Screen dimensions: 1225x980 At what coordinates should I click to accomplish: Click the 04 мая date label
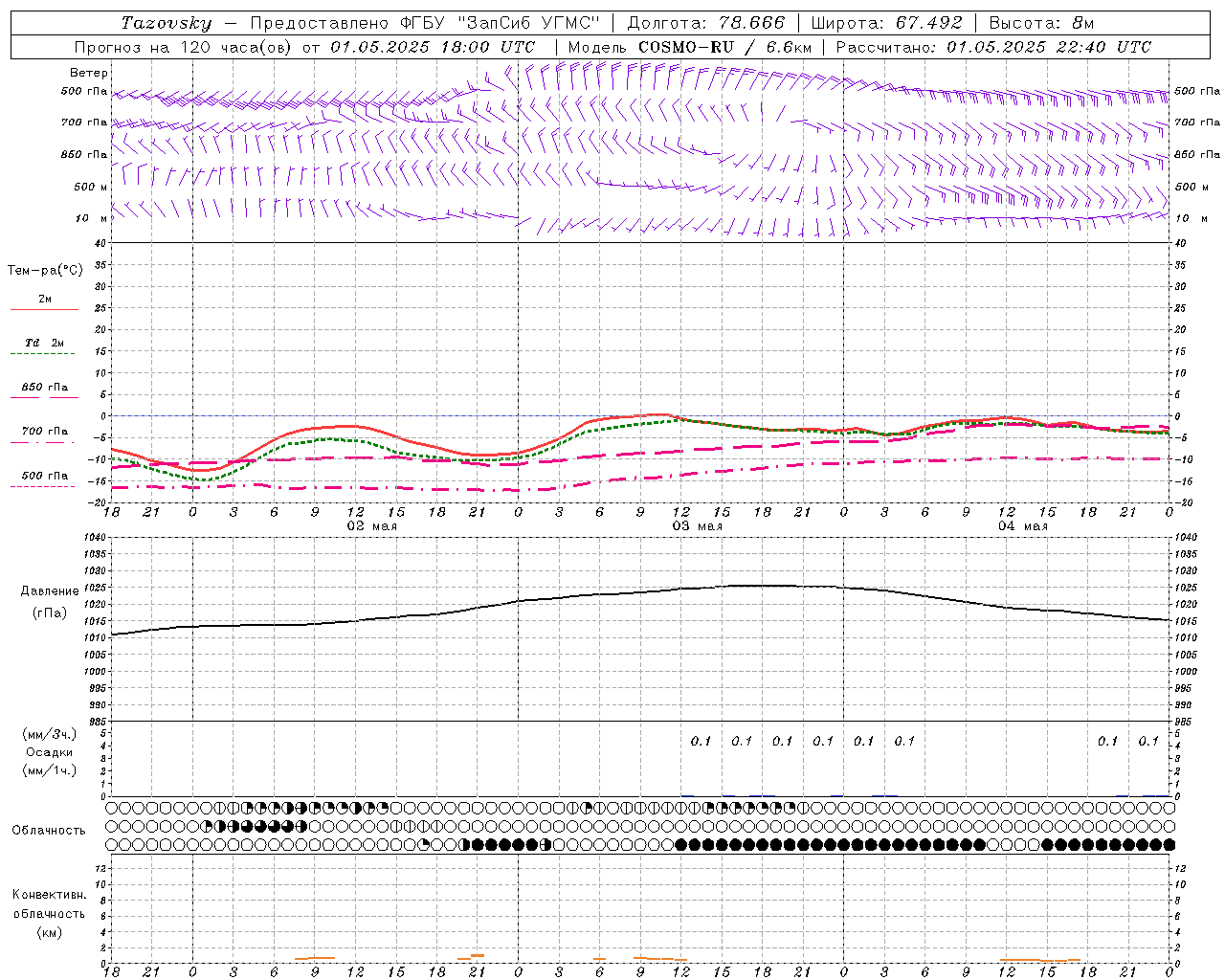point(1022,526)
